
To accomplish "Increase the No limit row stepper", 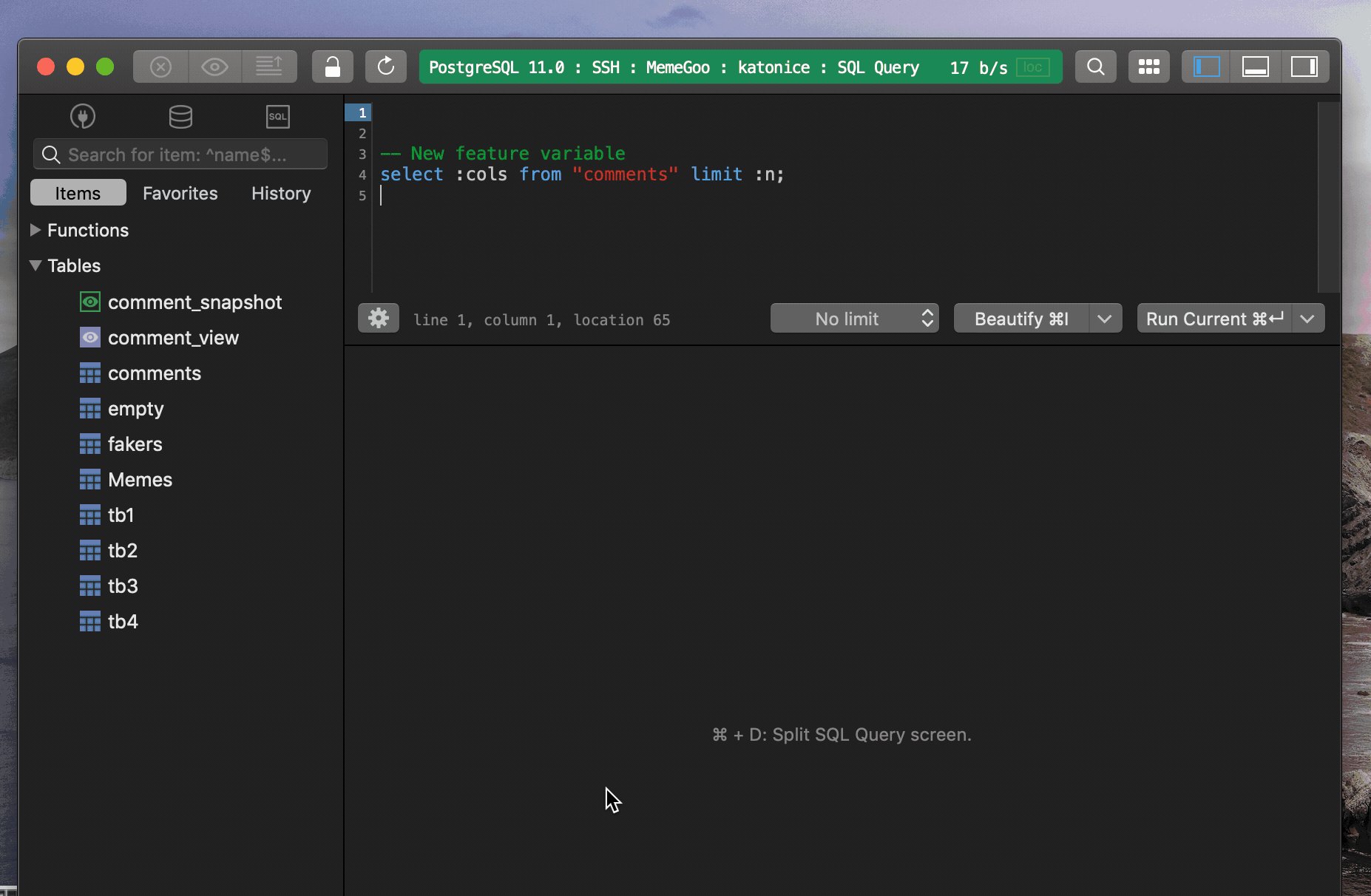I will [928, 313].
